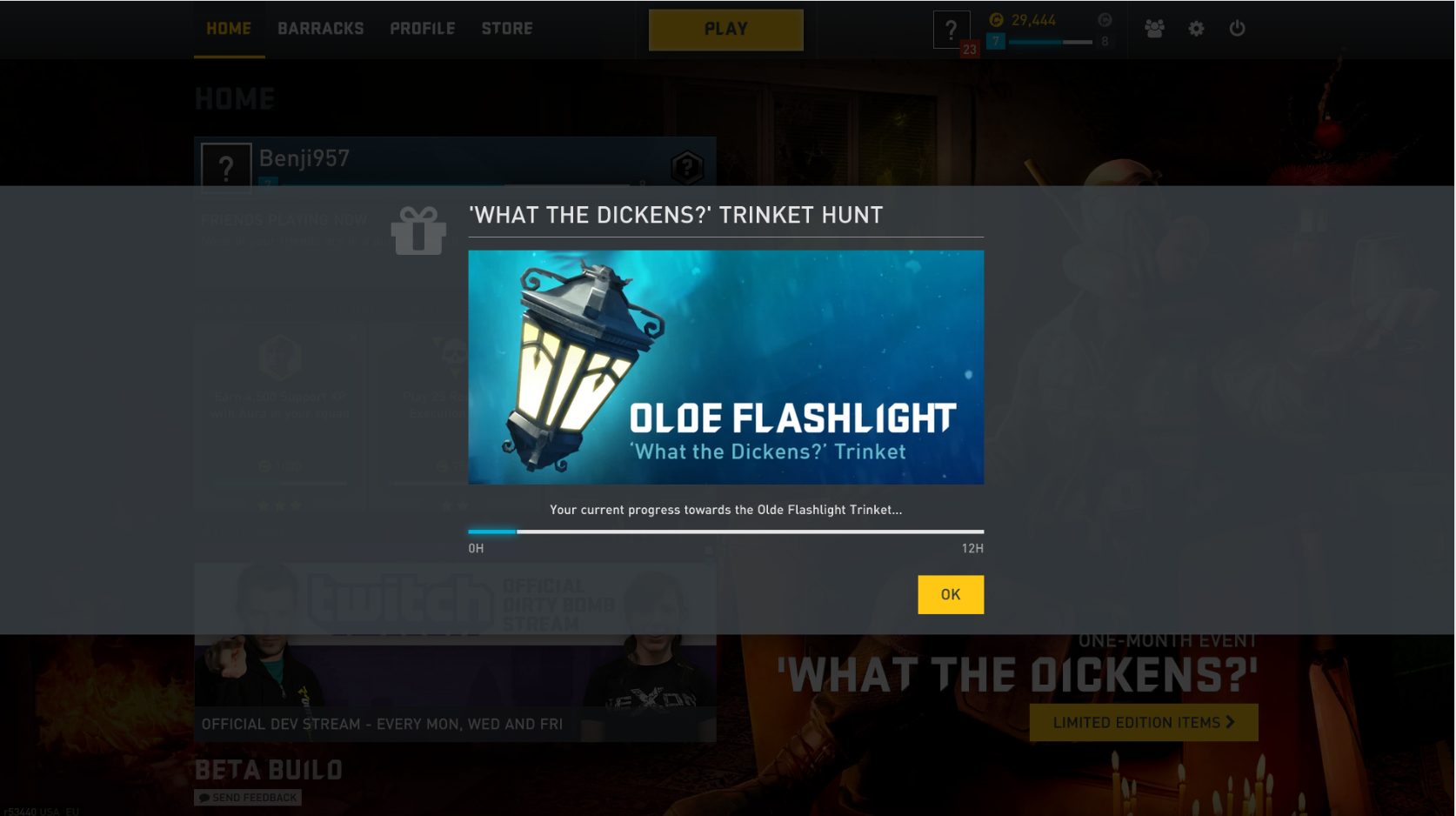Go to the Profile tab
Image resolution: width=1456 pixels, height=816 pixels.
(x=423, y=29)
